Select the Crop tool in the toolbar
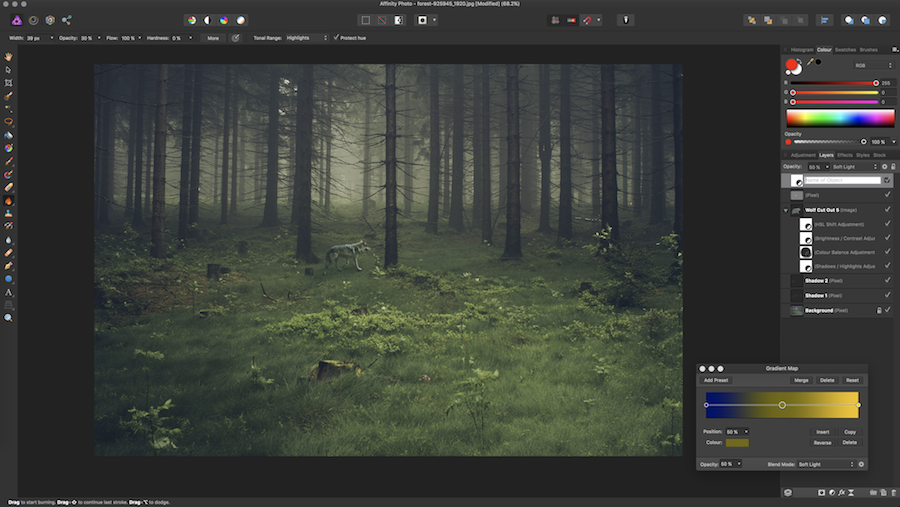Image resolution: width=900 pixels, height=507 pixels. pos(8,82)
